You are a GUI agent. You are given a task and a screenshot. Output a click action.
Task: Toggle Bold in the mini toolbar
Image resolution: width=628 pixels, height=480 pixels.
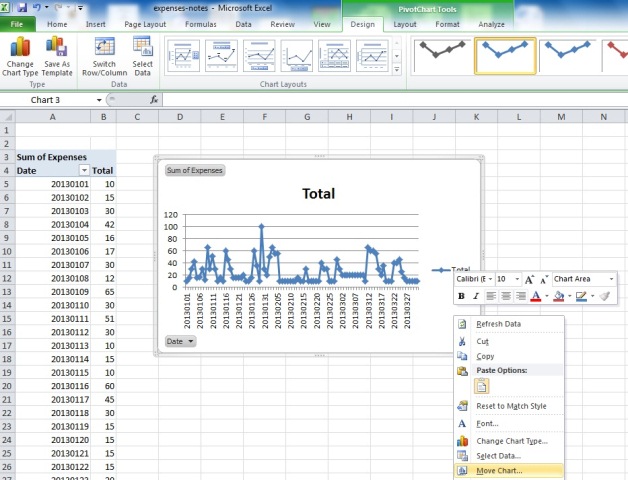pyautogui.click(x=461, y=296)
